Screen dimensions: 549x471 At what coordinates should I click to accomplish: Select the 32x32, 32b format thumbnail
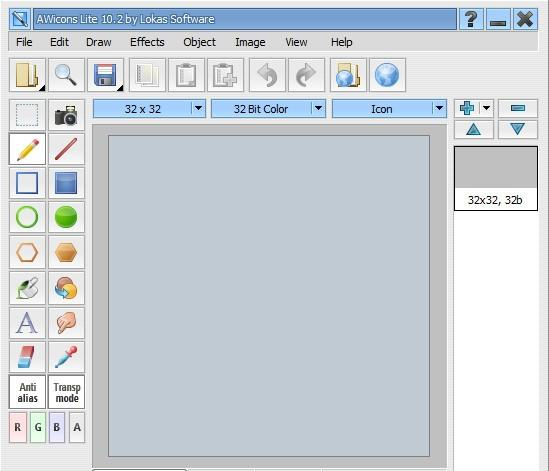pyautogui.click(x=496, y=178)
